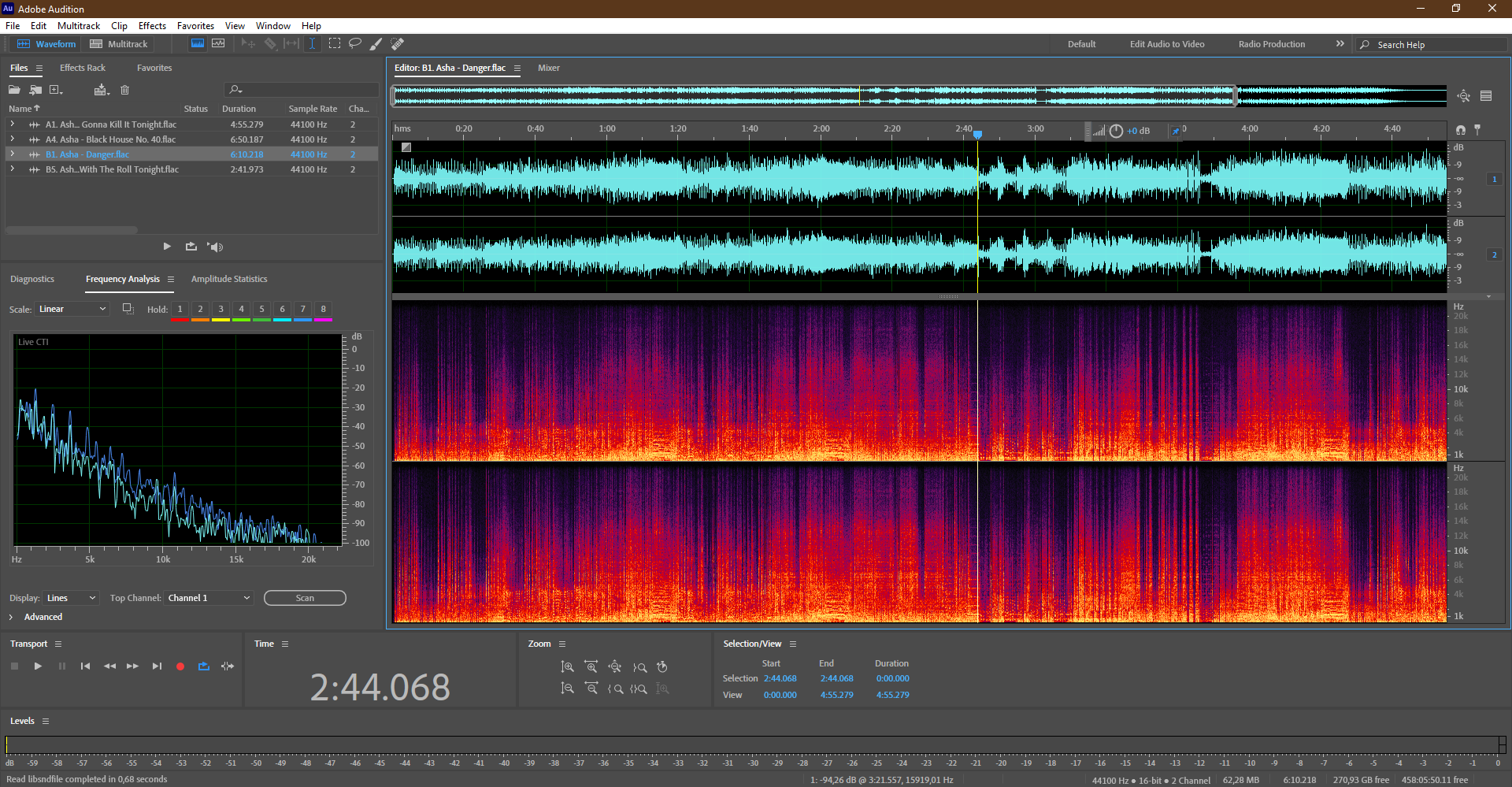Adjust the +0 dB volume knob
Viewport: 1512px width, 787px height.
click(x=1116, y=131)
